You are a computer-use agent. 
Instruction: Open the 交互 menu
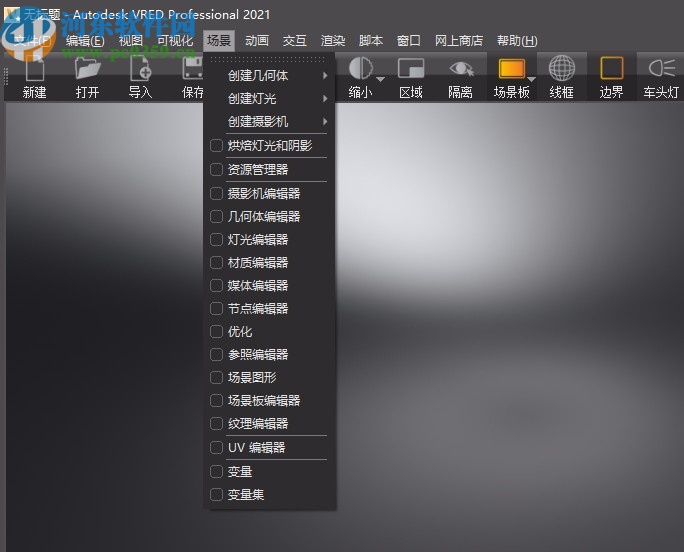coord(295,41)
